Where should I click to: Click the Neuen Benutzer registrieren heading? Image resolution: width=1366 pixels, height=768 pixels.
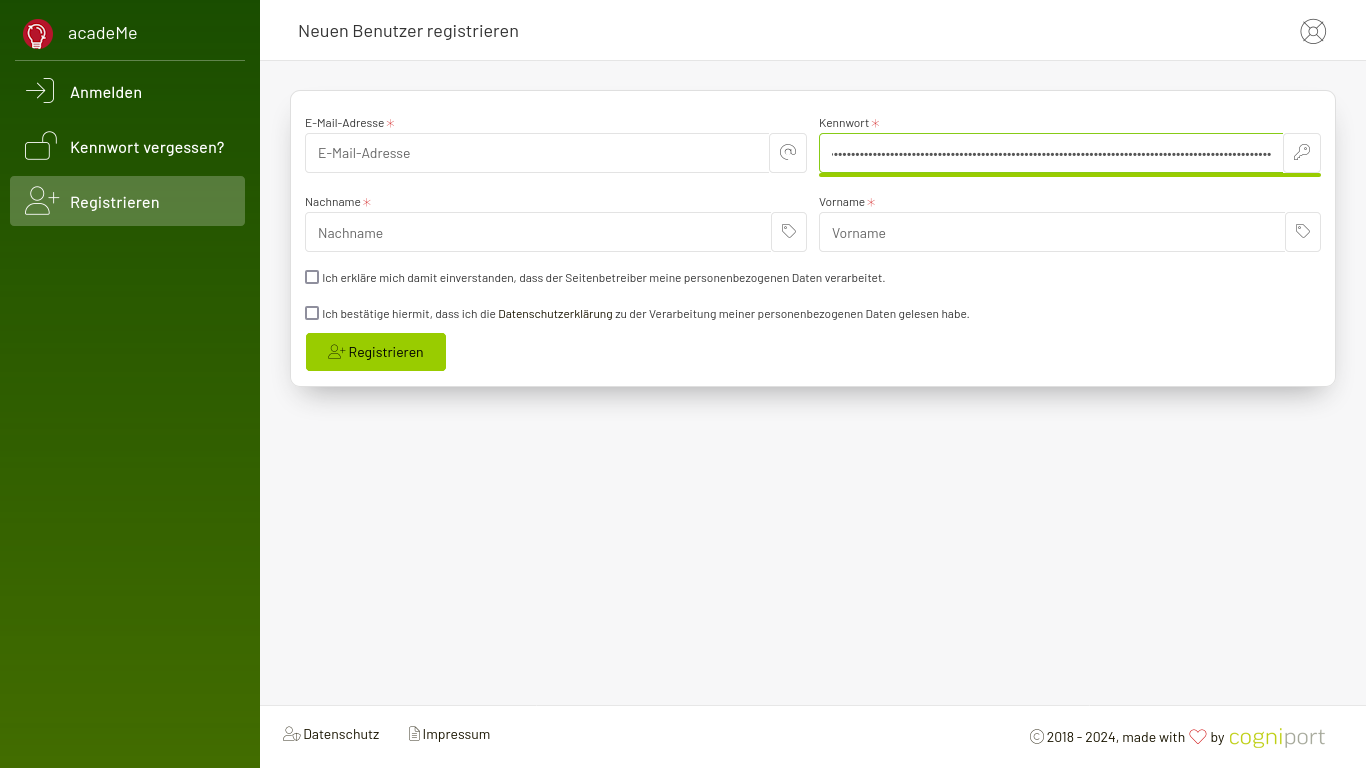pyautogui.click(x=408, y=31)
